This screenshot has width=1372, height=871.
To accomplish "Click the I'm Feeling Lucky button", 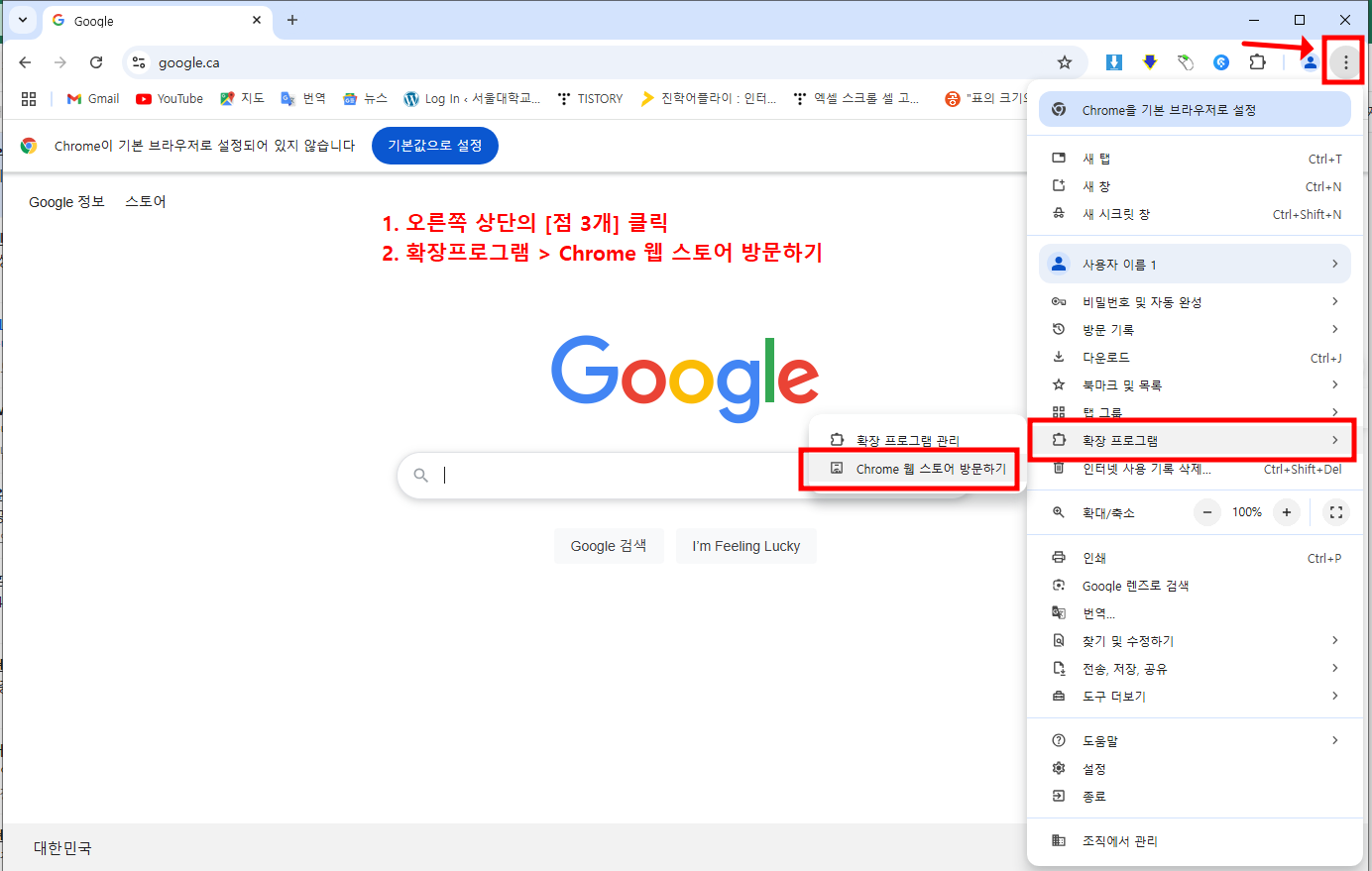I will click(x=746, y=546).
